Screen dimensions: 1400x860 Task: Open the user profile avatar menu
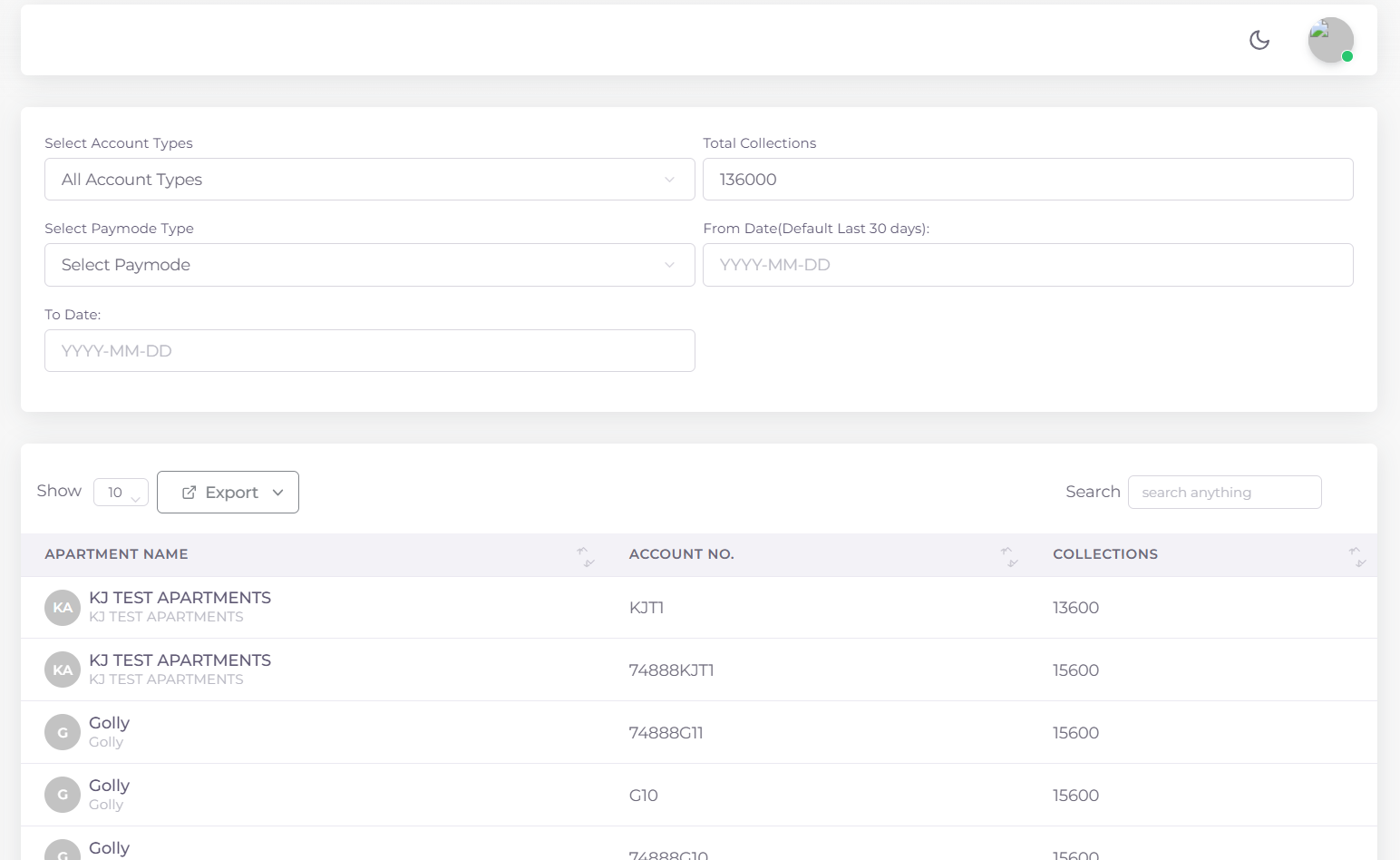click(1330, 40)
